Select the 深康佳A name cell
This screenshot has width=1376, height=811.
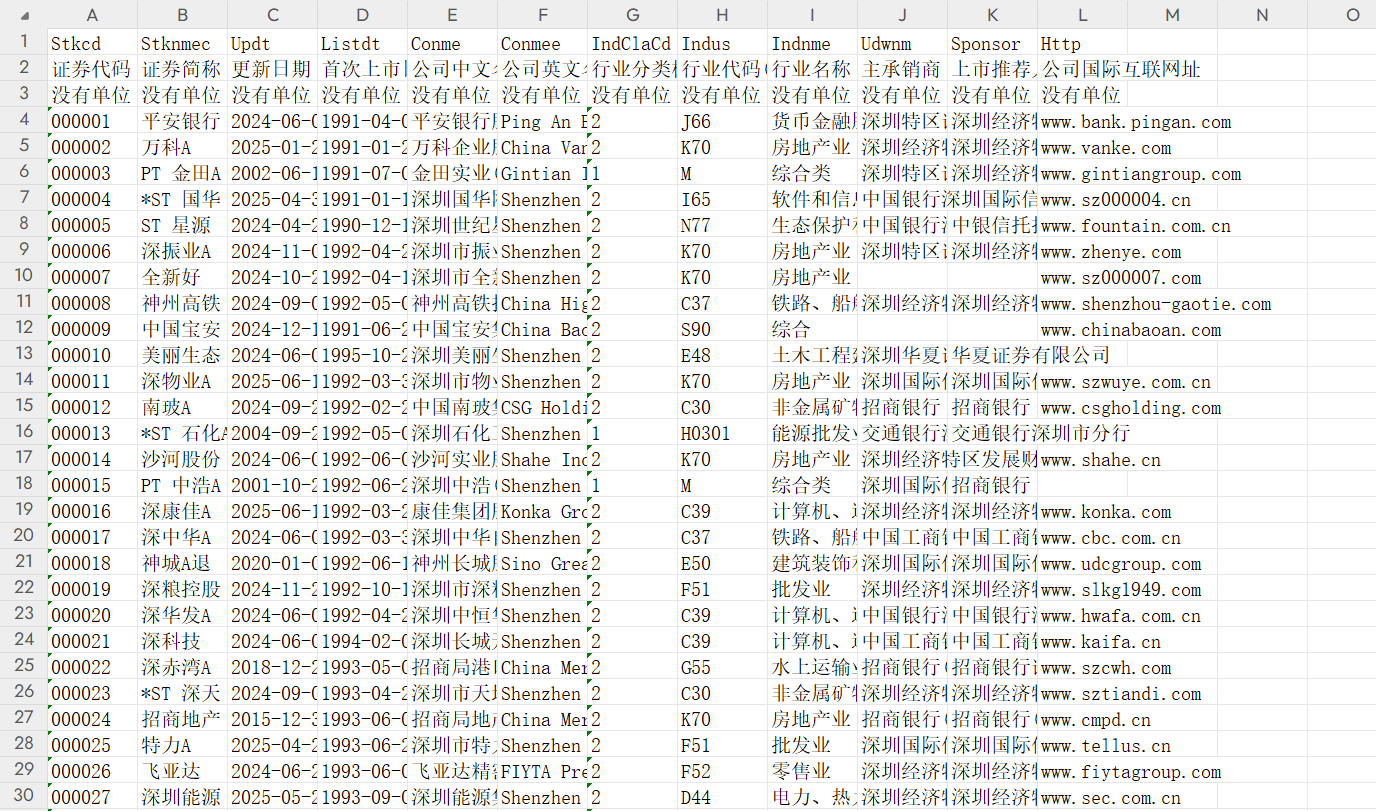click(x=183, y=511)
